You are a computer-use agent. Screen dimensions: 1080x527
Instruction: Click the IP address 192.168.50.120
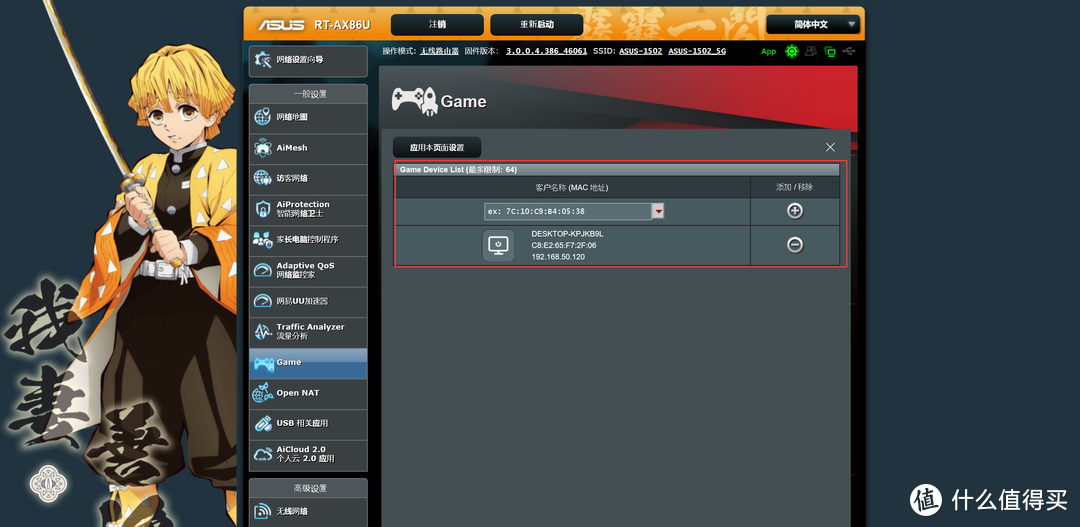coord(559,257)
